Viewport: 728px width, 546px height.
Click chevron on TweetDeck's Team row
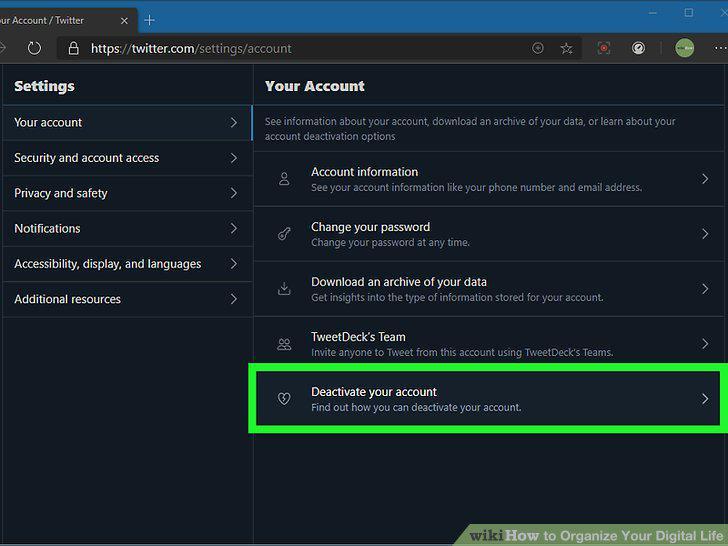click(705, 344)
